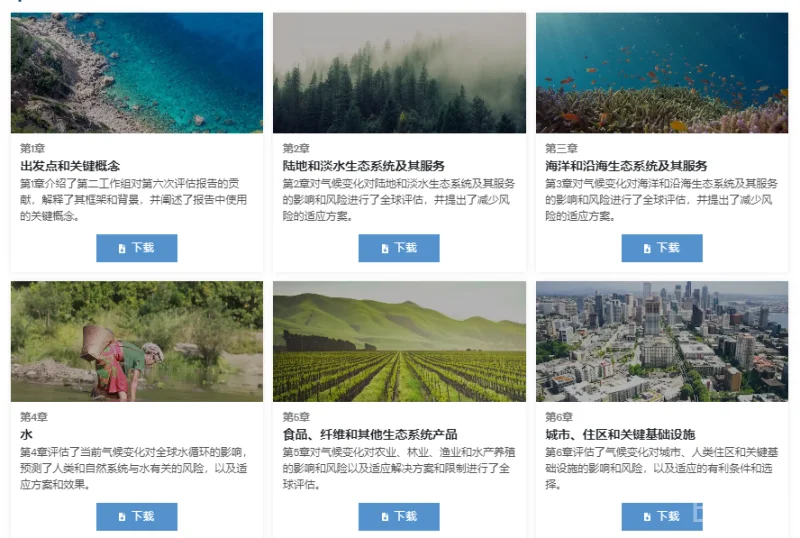The image size is (800, 538).
Task: Open the coral reef fish thumbnail
Action: (x=662, y=73)
